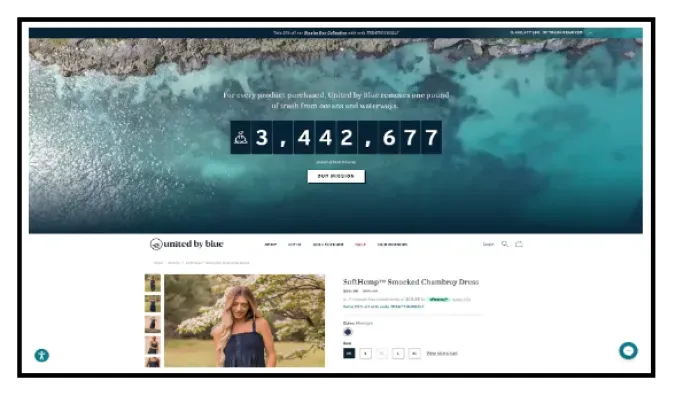Click the product price text
673x395 pixels.
pyautogui.click(x=361, y=291)
